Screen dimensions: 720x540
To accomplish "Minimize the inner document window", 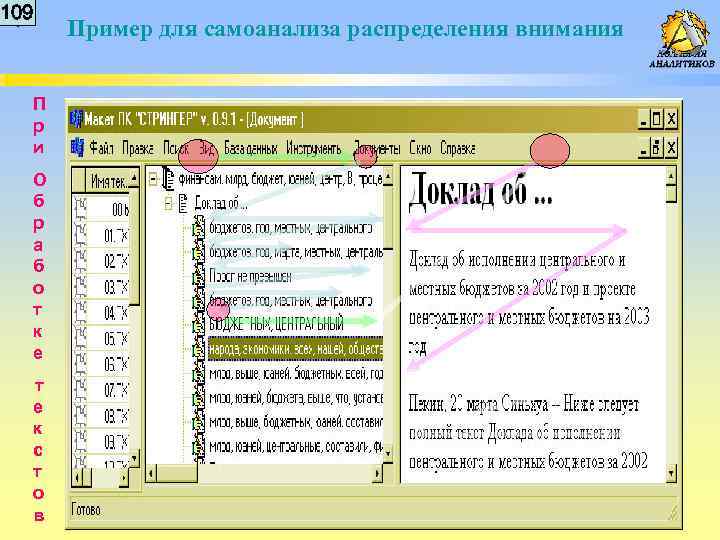I will (x=643, y=149).
